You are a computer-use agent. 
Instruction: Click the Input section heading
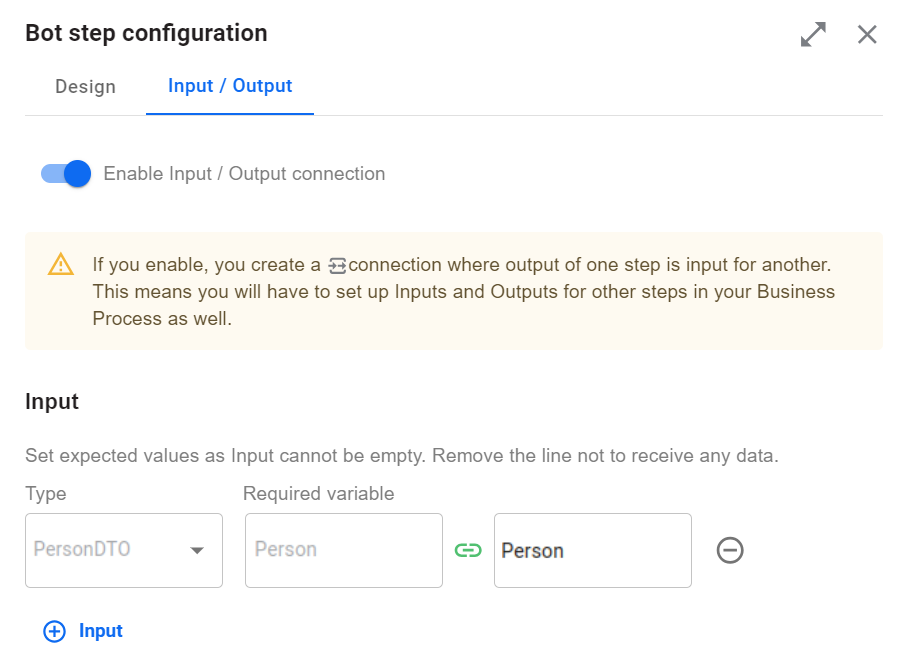52,402
